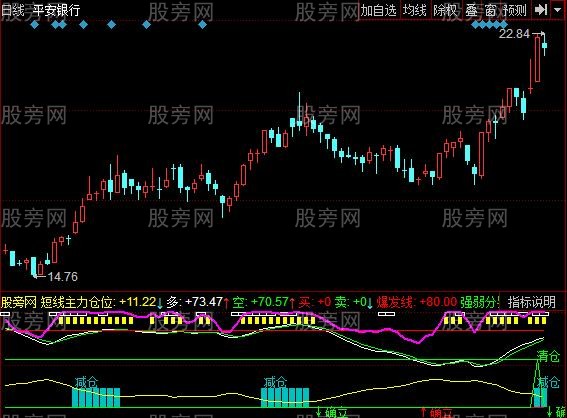Viewport: 567px width, 418px height.
Task: Click the 日线 period label
Action: (13, 10)
